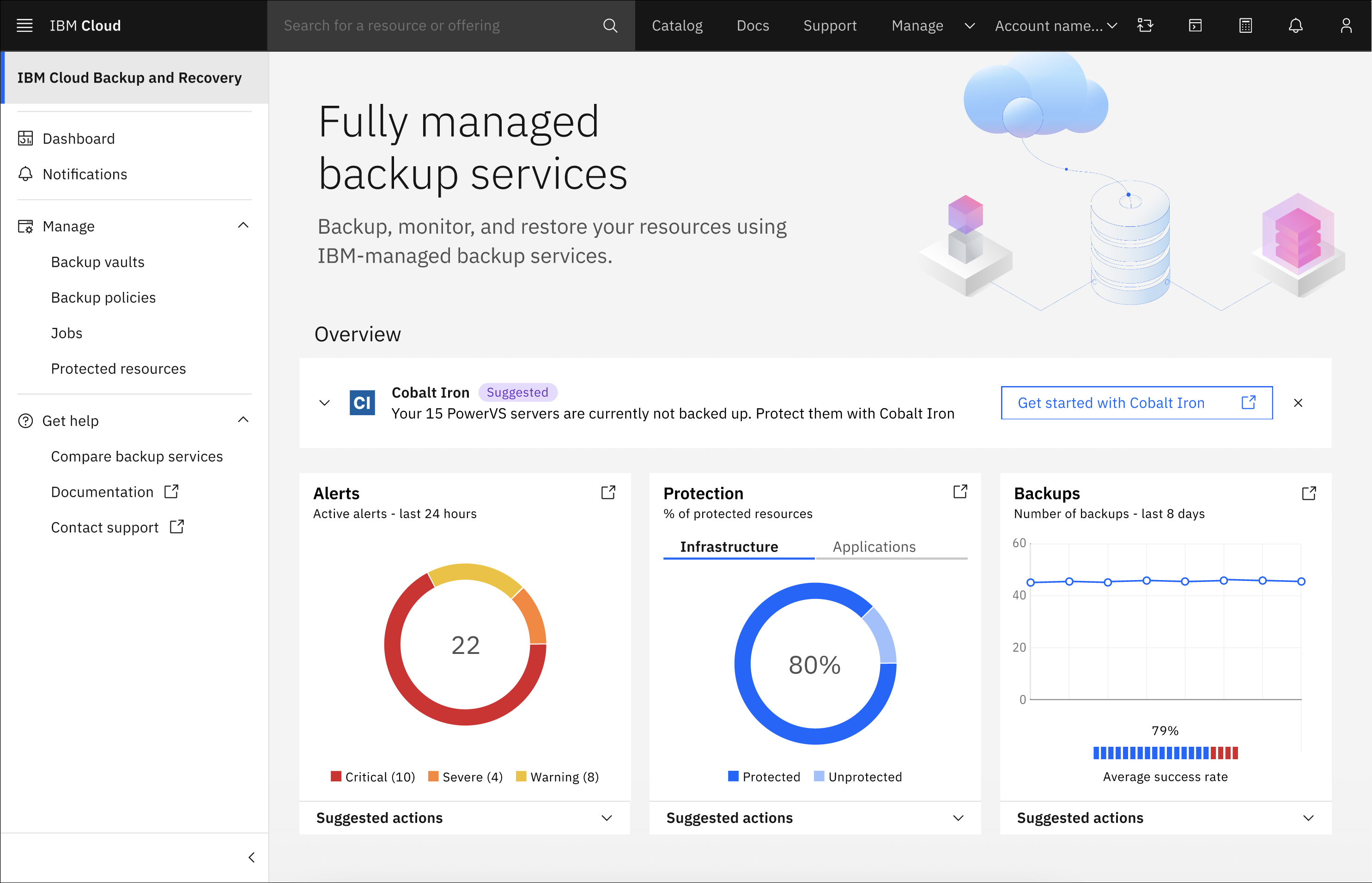Image resolution: width=1372 pixels, height=883 pixels.
Task: Click the average success rate progress bar
Action: tap(1166, 752)
